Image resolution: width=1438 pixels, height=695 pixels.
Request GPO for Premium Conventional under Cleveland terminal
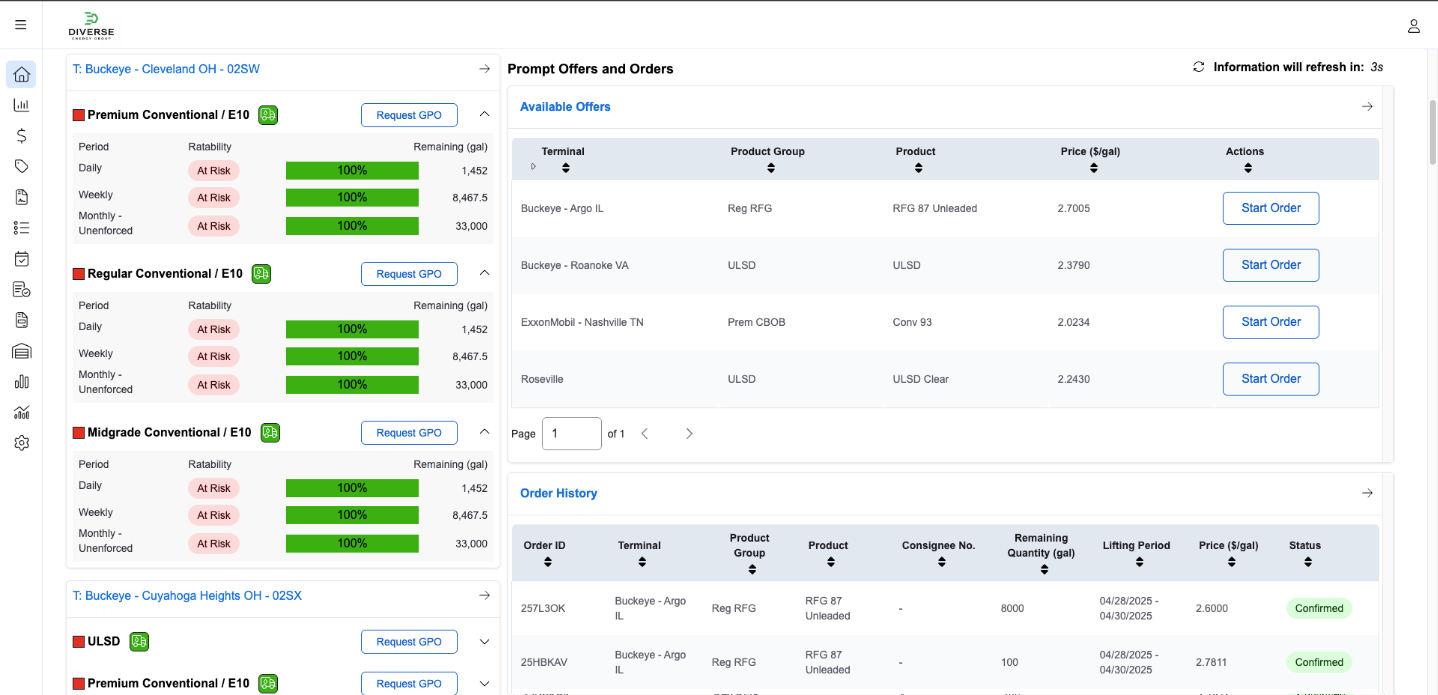click(x=409, y=115)
